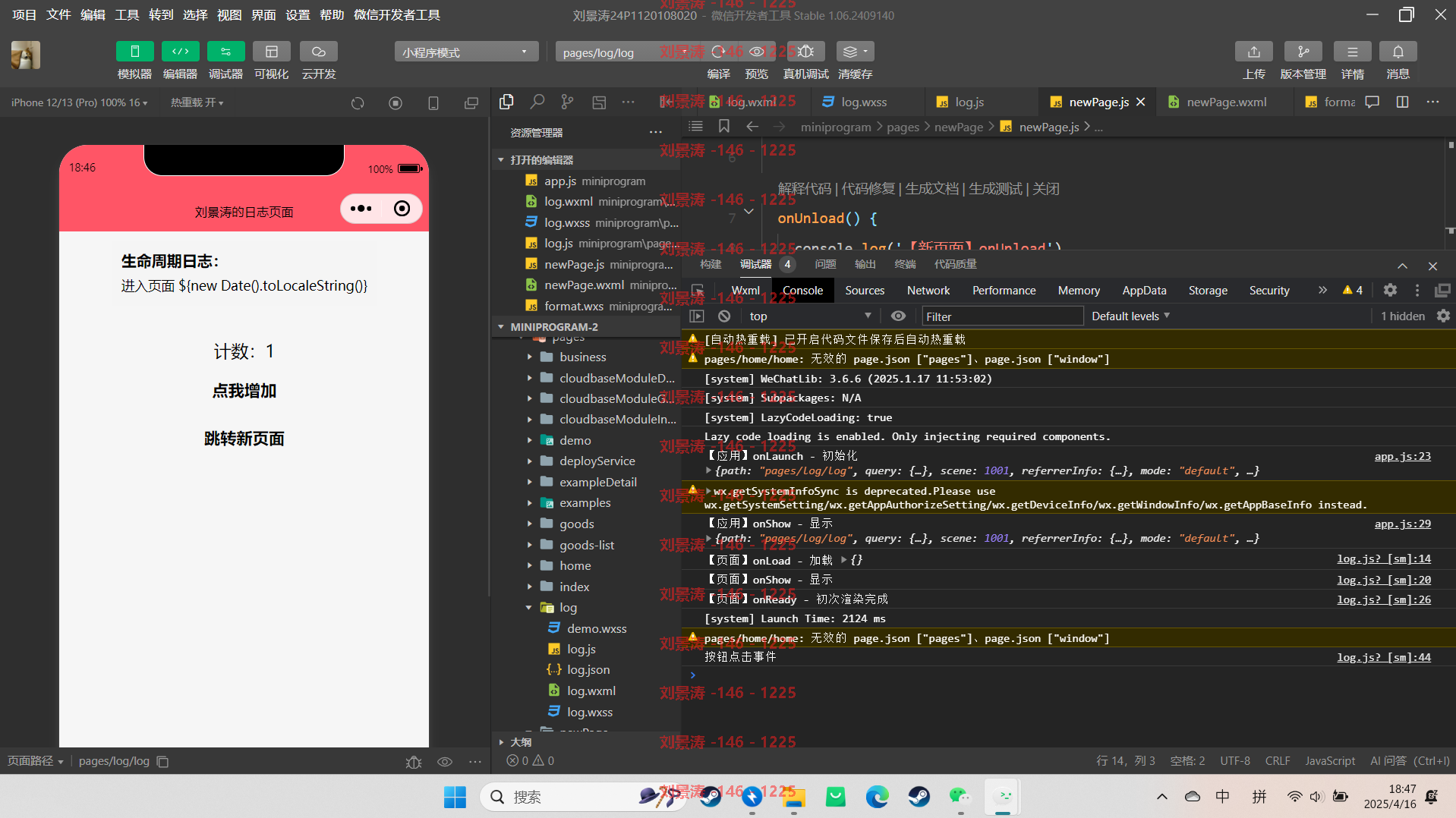Expand the business folder
Image resolution: width=1456 pixels, height=818 pixels.
pyautogui.click(x=582, y=357)
